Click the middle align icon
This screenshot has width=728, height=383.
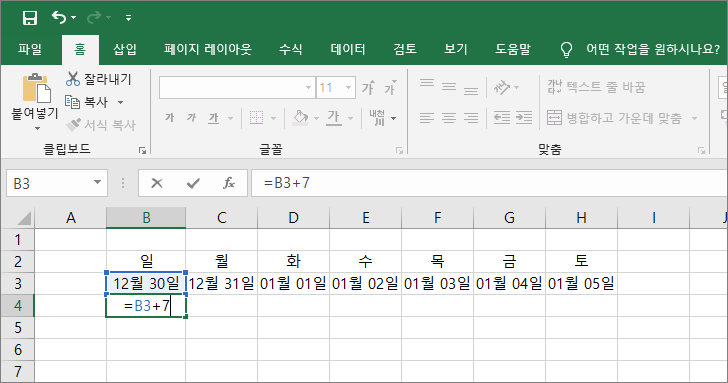tap(448, 87)
